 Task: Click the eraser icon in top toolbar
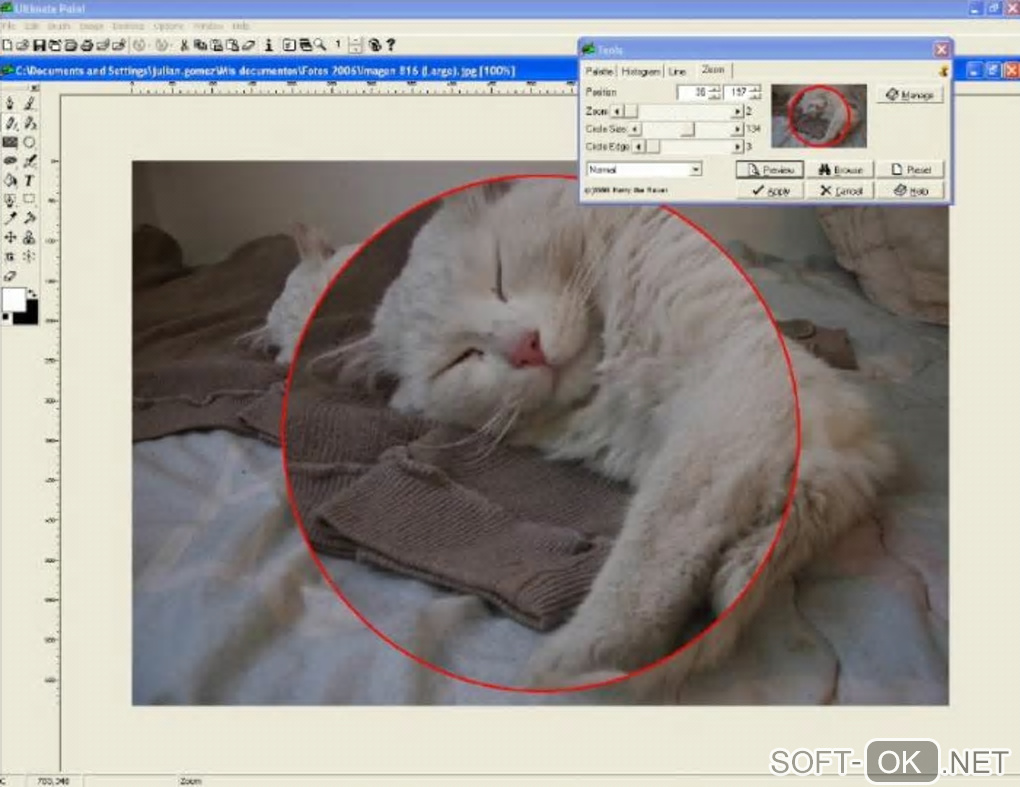(x=248, y=45)
